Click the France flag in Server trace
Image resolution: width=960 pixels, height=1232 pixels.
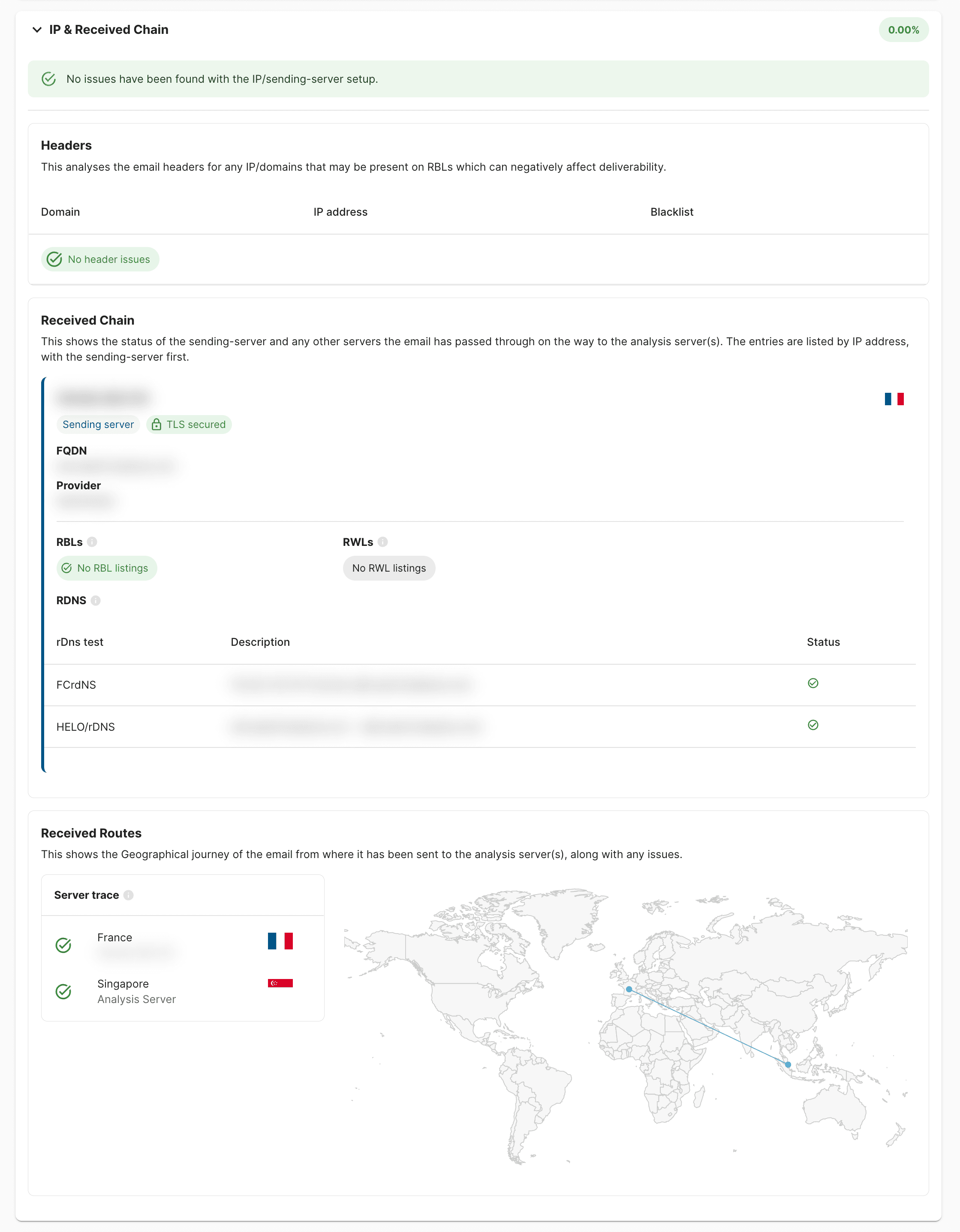[280, 941]
